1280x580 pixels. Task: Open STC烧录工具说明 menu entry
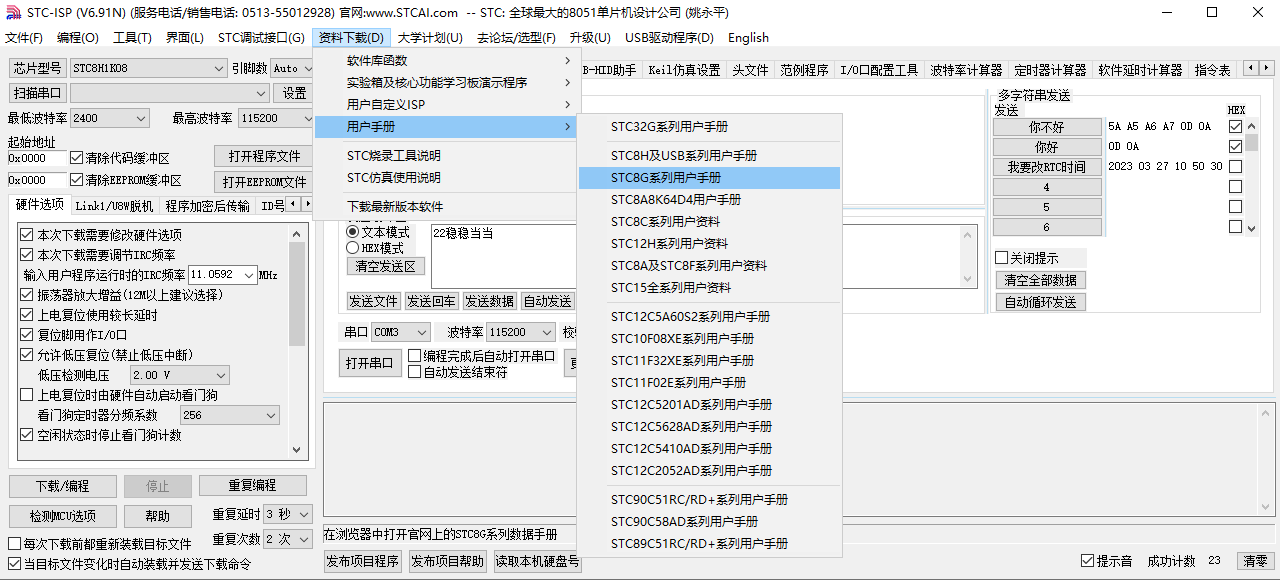(445, 156)
